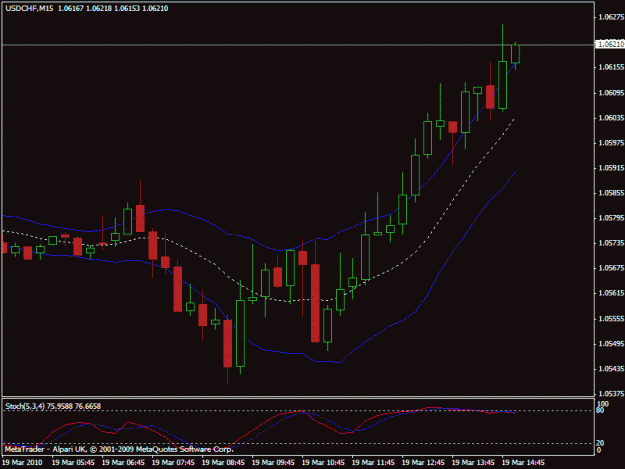Screen dimensions: 625x469
Task: Click the 19 Mar 09:45 time label
Action: point(273,463)
